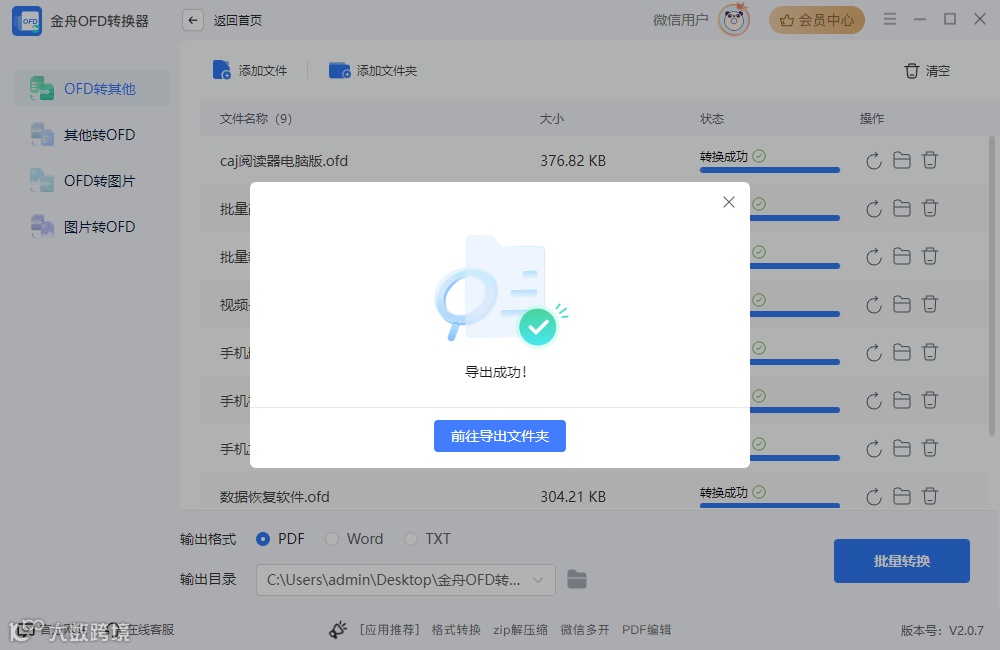Viewport: 1000px width, 650px height.
Task: Go to the export folder
Action: (499, 436)
